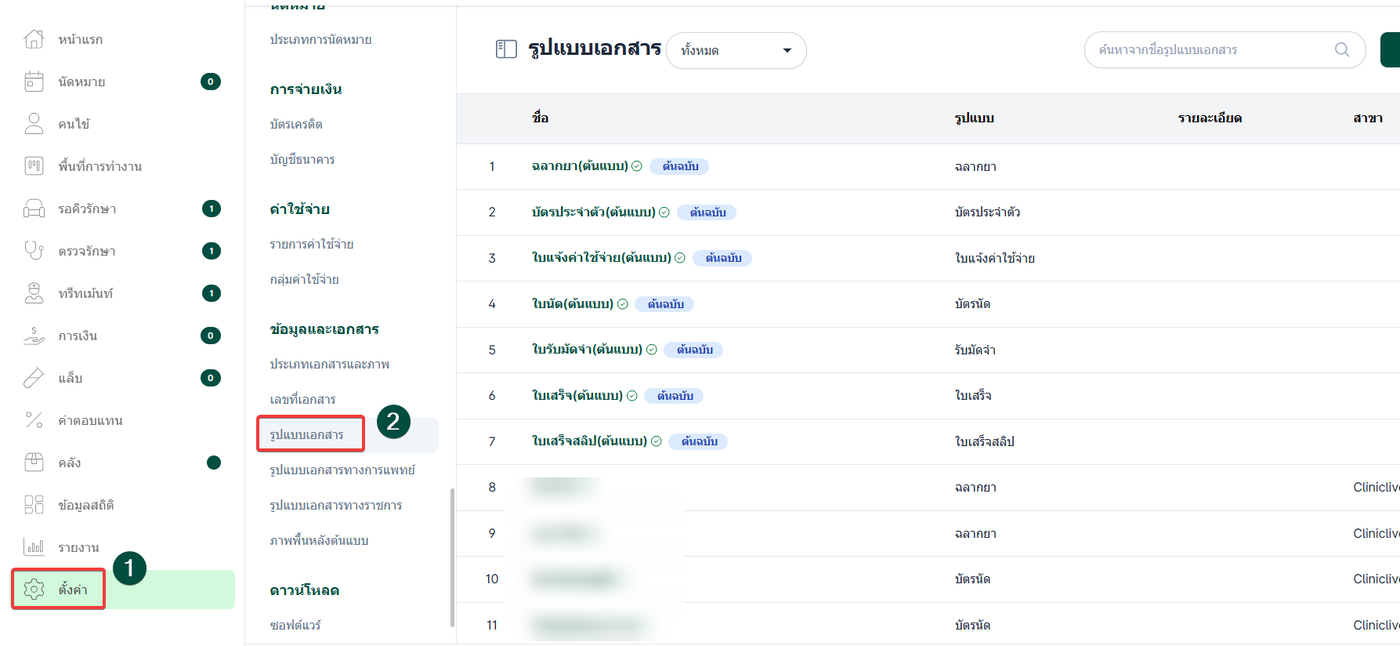
Task: Open the stethoscope icon for ตรวจรักษา
Action: pyautogui.click(x=34, y=251)
